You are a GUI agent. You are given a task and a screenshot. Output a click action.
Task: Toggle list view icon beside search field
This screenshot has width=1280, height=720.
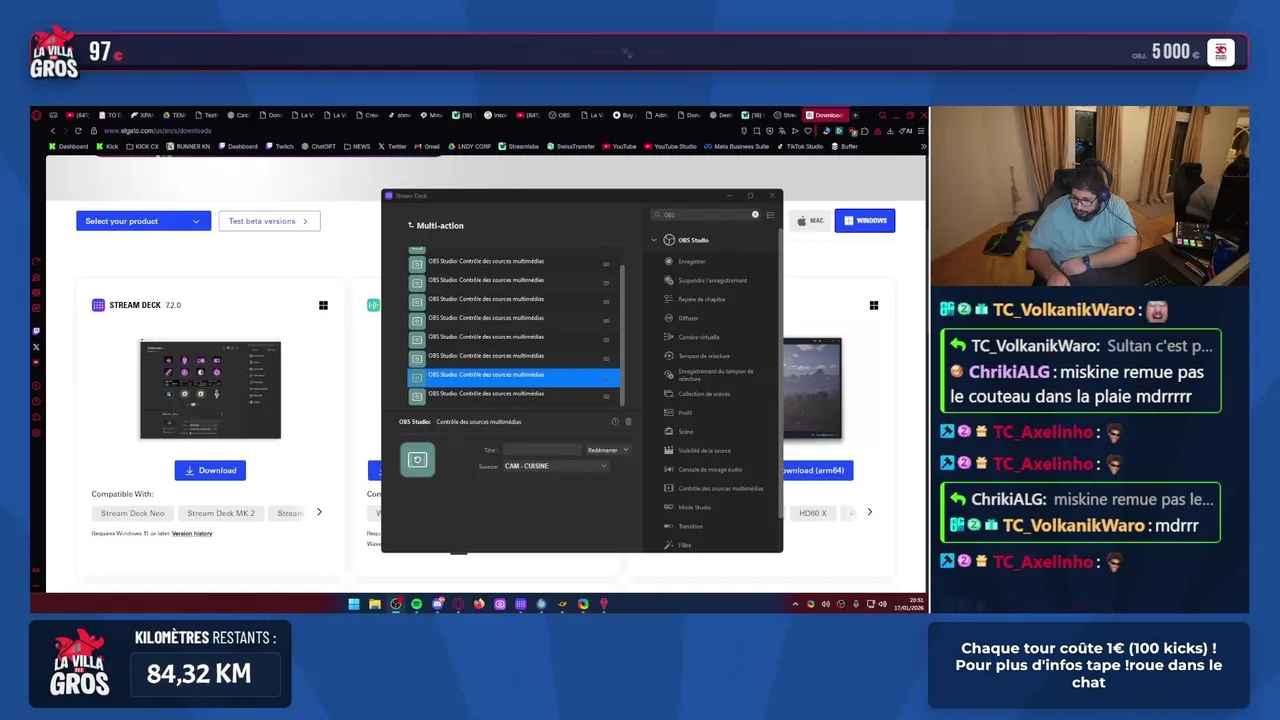(770, 215)
